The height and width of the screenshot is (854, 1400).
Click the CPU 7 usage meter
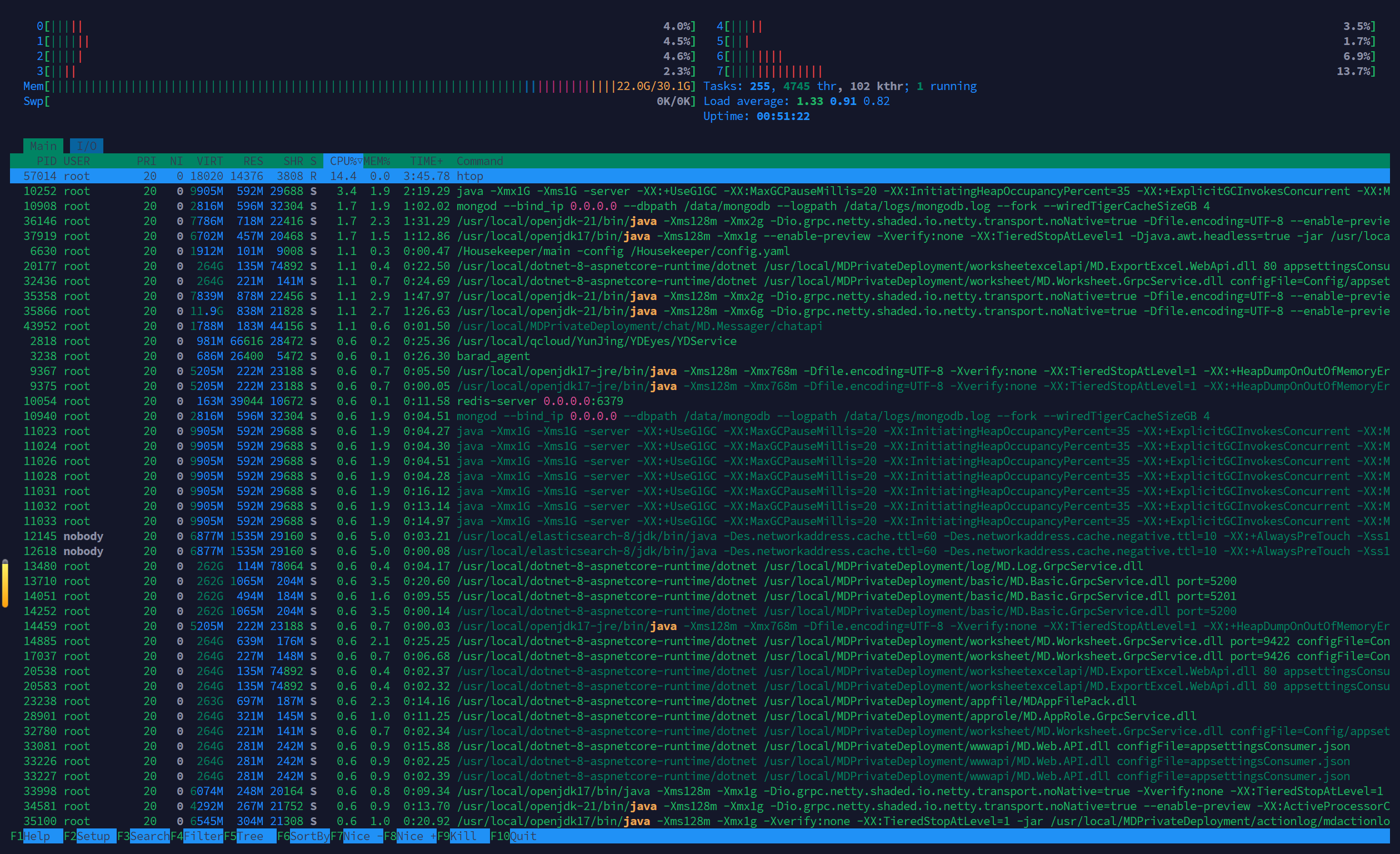click(x=1046, y=71)
